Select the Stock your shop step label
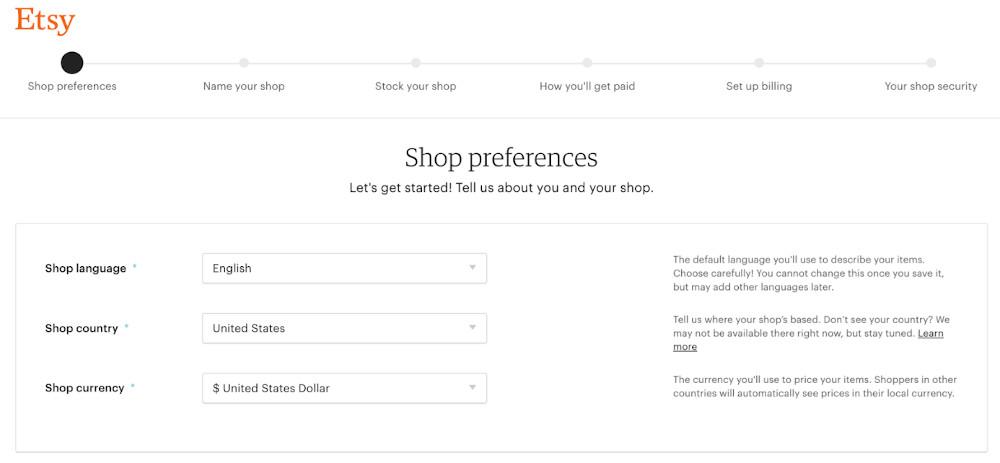Image resolution: width=1000 pixels, height=463 pixels. 416,86
